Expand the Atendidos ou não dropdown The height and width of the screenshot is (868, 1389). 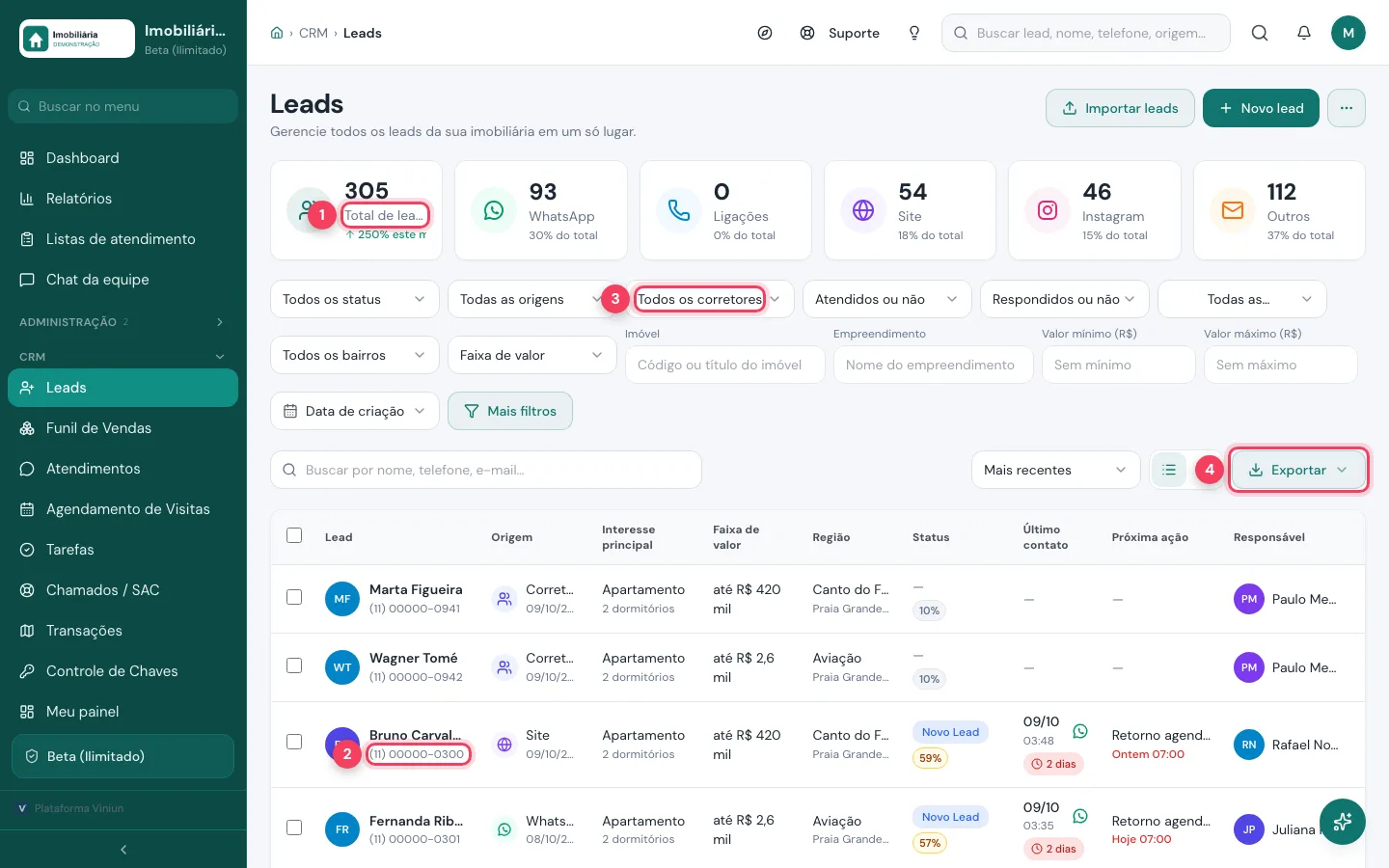(x=887, y=299)
